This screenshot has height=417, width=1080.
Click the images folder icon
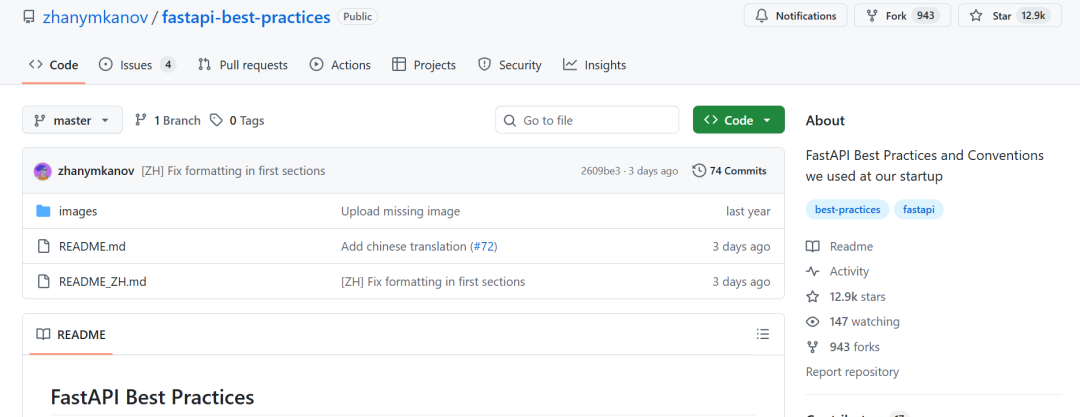43,211
